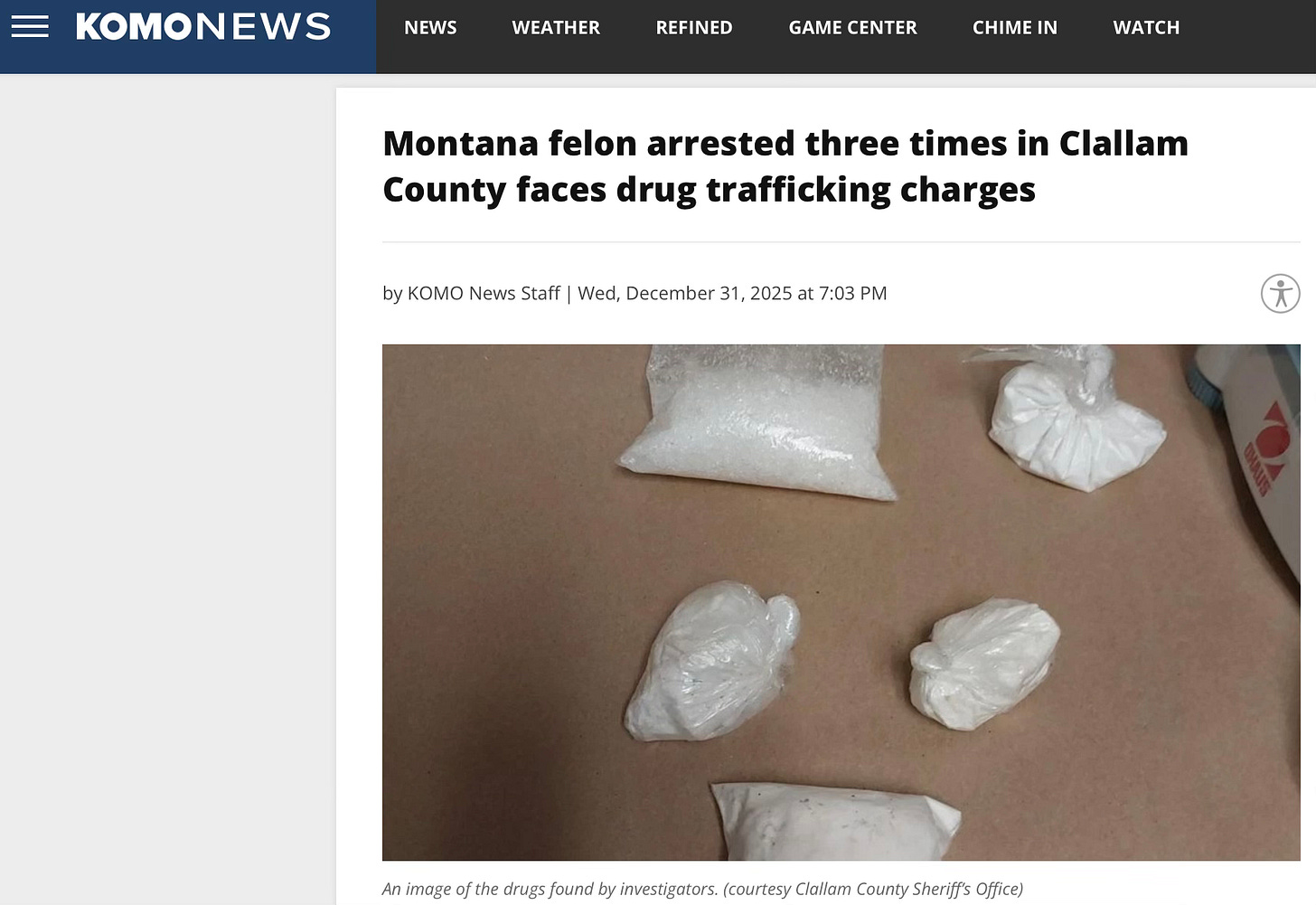Open the hamburger menu icon
Viewport: 1316px width, 905px height.
pos(30,27)
